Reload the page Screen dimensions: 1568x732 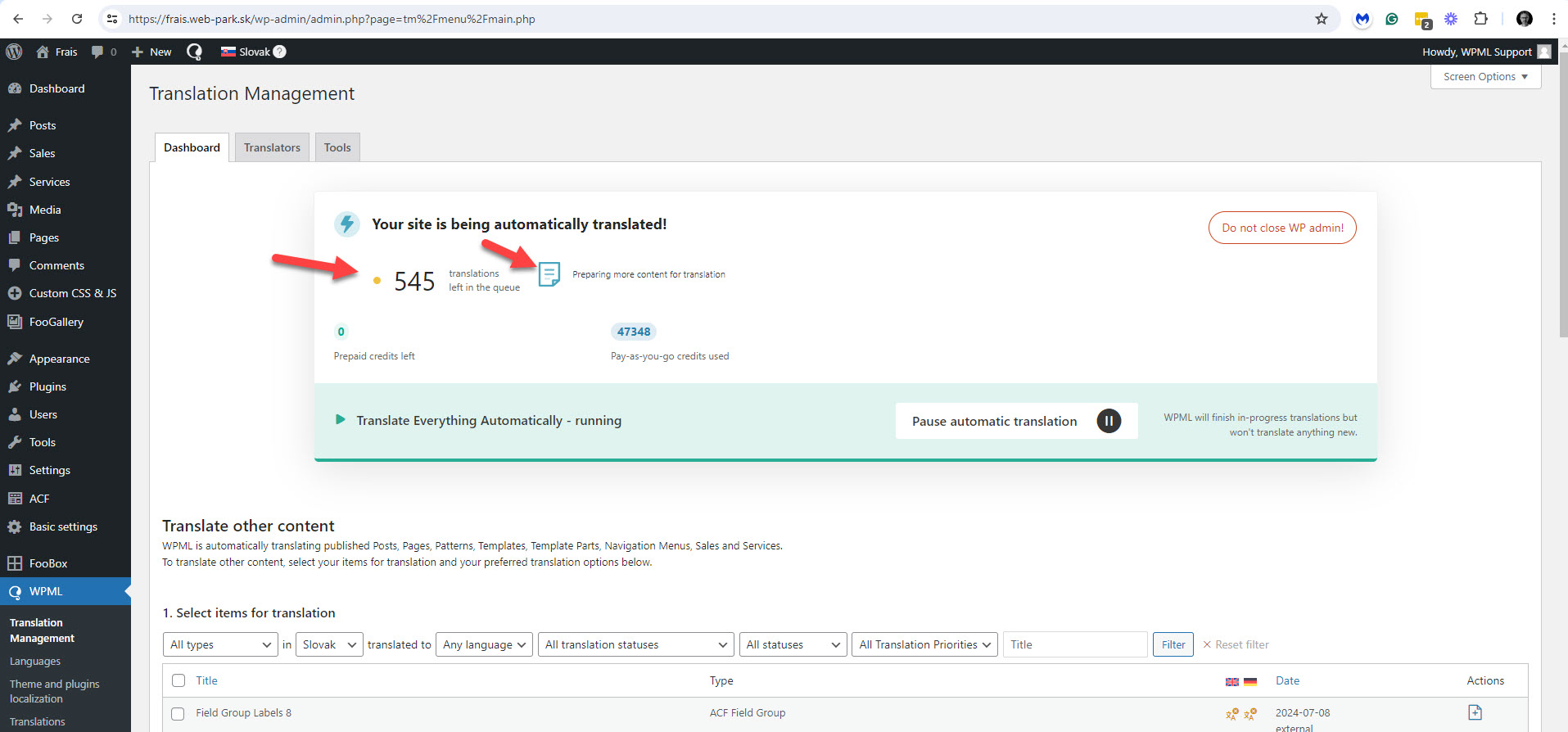pyautogui.click(x=77, y=19)
